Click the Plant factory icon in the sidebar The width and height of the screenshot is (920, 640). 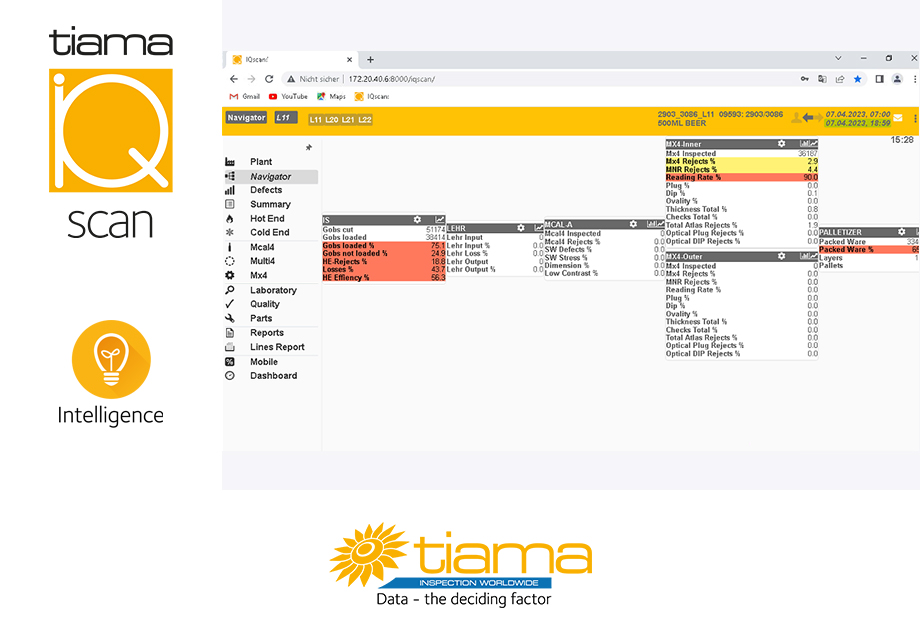[228, 161]
